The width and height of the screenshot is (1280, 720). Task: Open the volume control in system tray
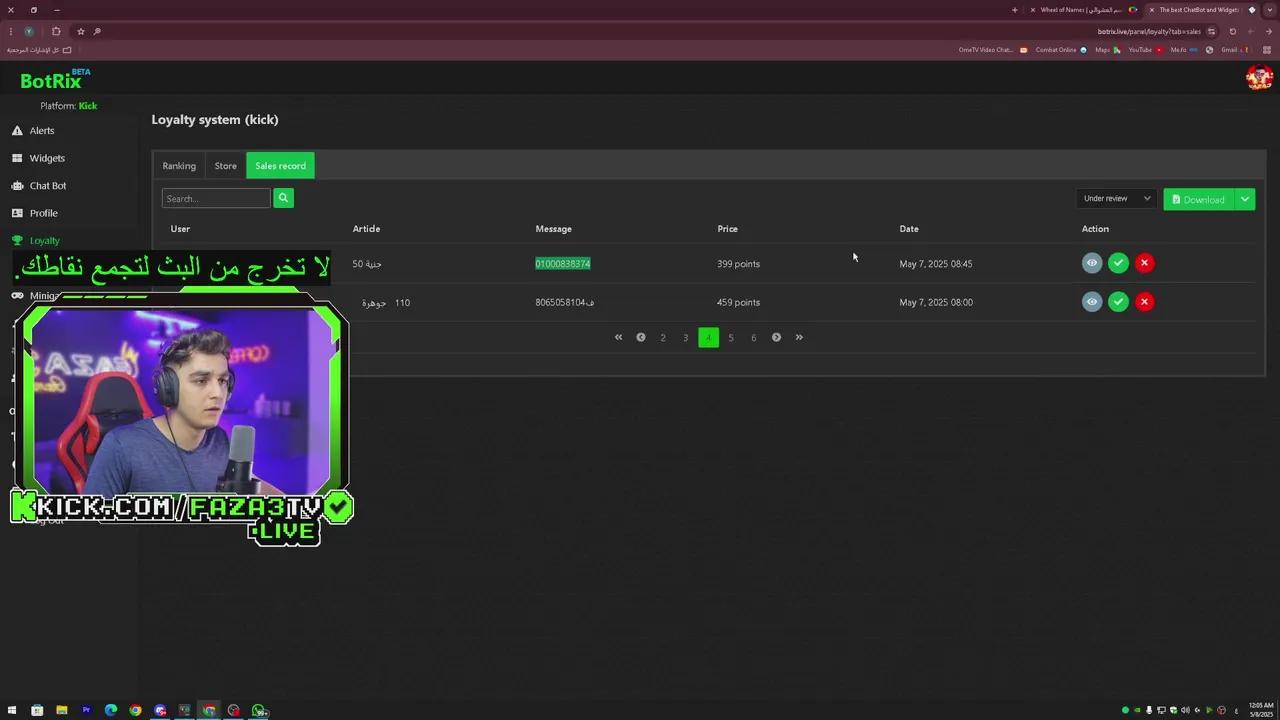tap(1185, 711)
